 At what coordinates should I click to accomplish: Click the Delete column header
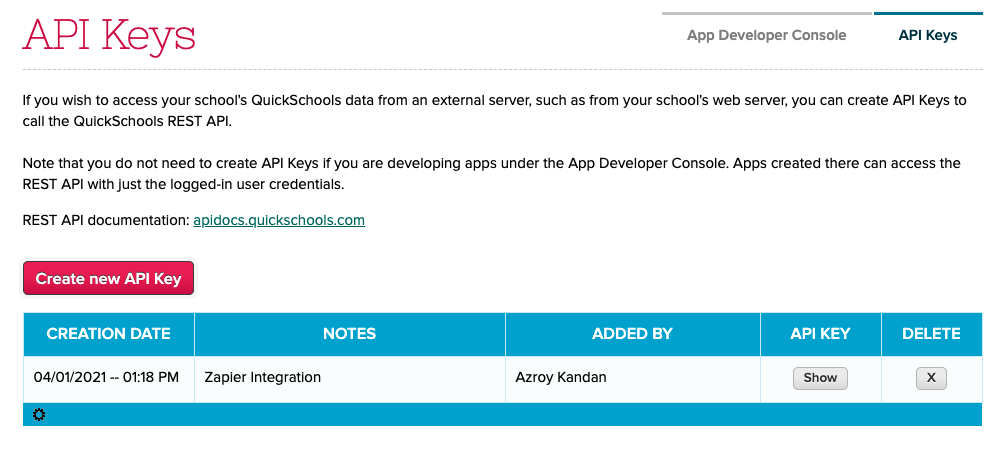tap(931, 334)
